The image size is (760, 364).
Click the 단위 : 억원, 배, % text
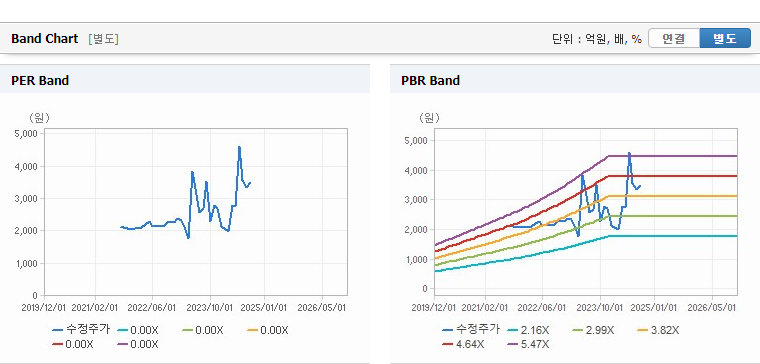597,39
